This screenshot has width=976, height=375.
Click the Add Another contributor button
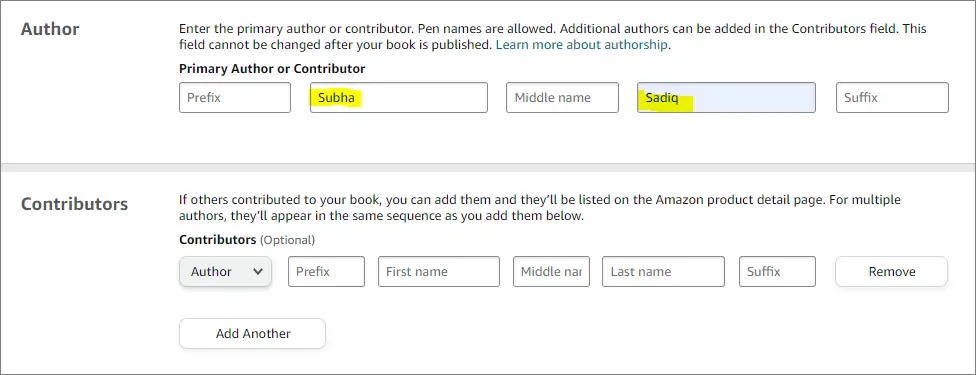coord(252,333)
